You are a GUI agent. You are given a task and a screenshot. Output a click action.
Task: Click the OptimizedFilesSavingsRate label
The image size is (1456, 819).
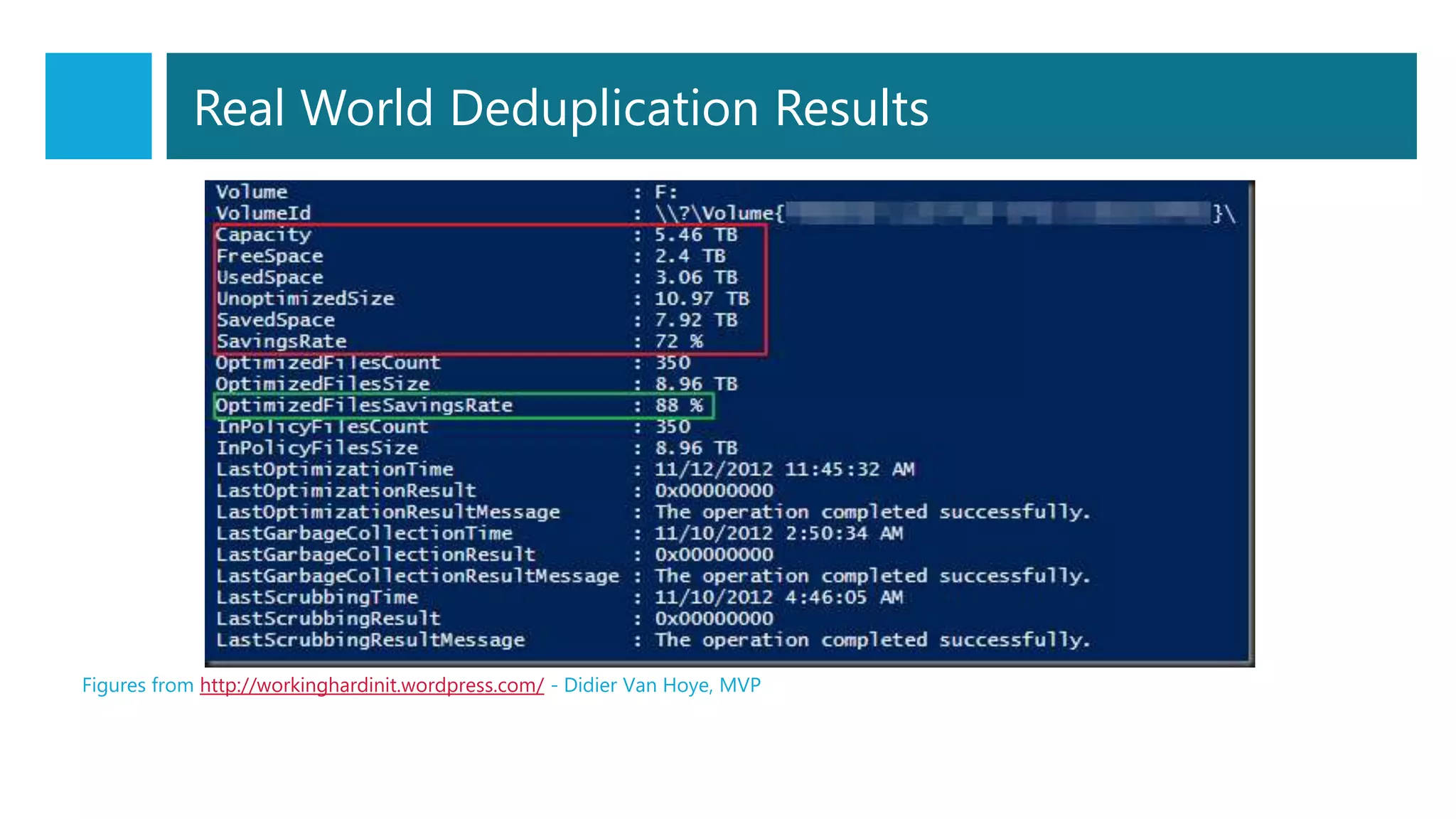(364, 405)
